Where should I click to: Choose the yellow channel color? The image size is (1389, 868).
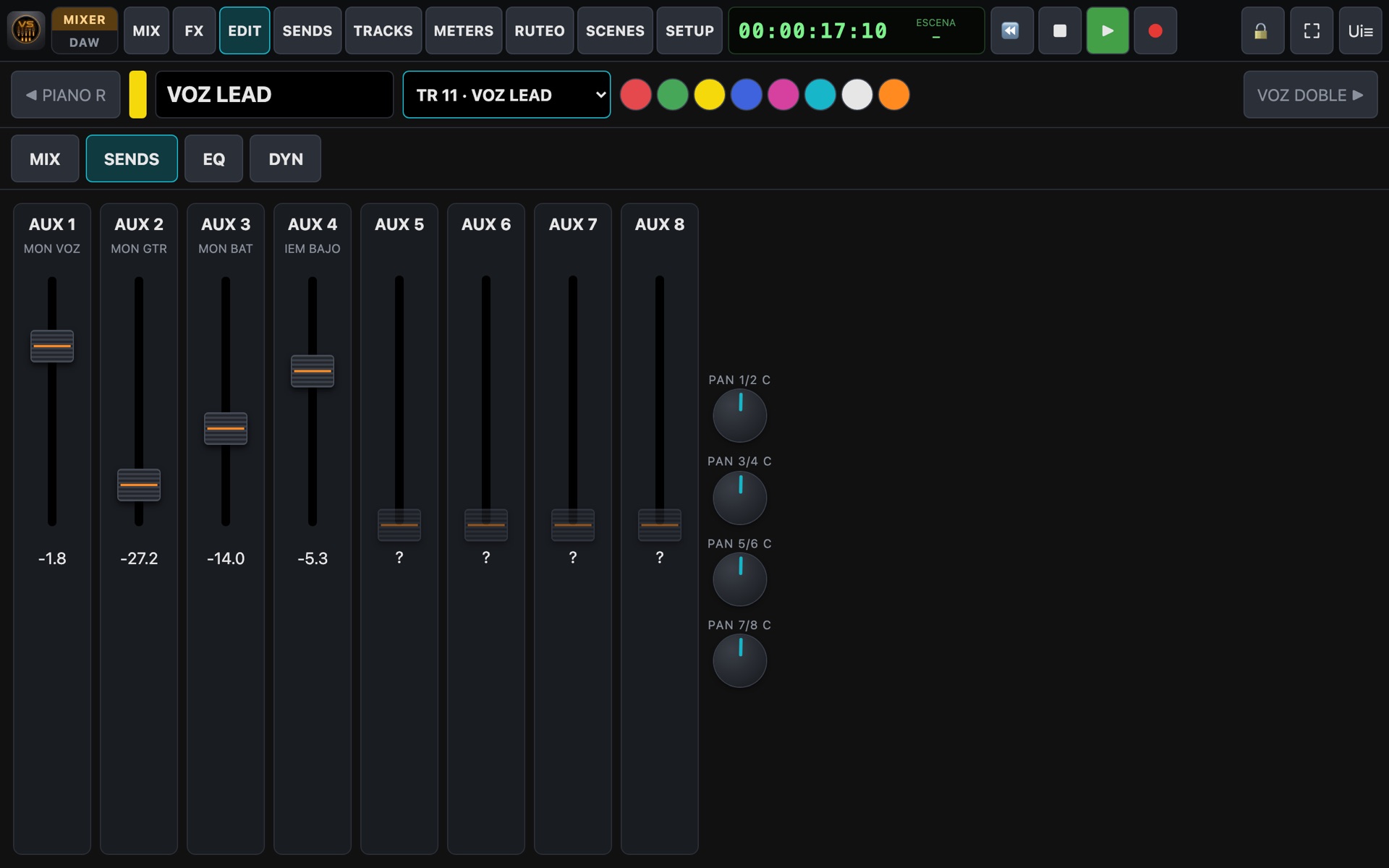pos(710,95)
